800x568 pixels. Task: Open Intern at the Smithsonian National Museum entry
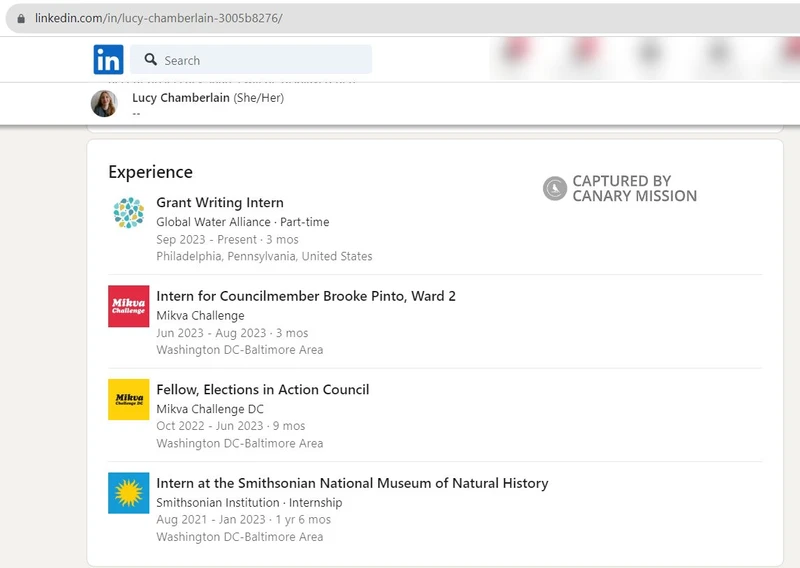click(x=352, y=483)
